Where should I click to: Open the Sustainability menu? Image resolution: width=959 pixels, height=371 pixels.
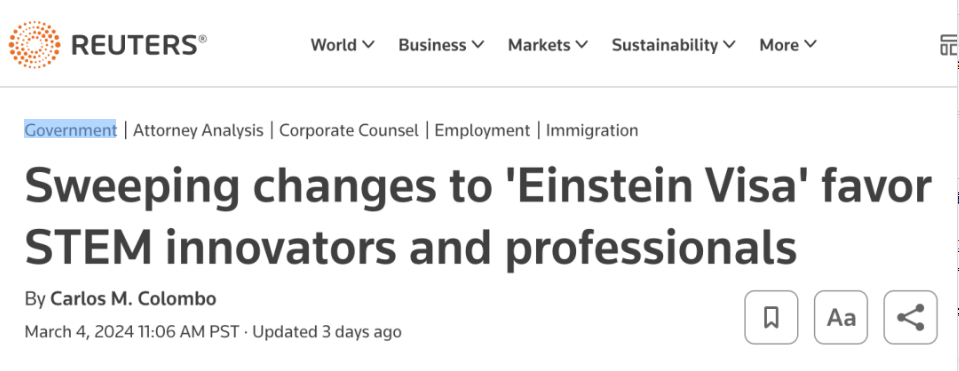[674, 45]
